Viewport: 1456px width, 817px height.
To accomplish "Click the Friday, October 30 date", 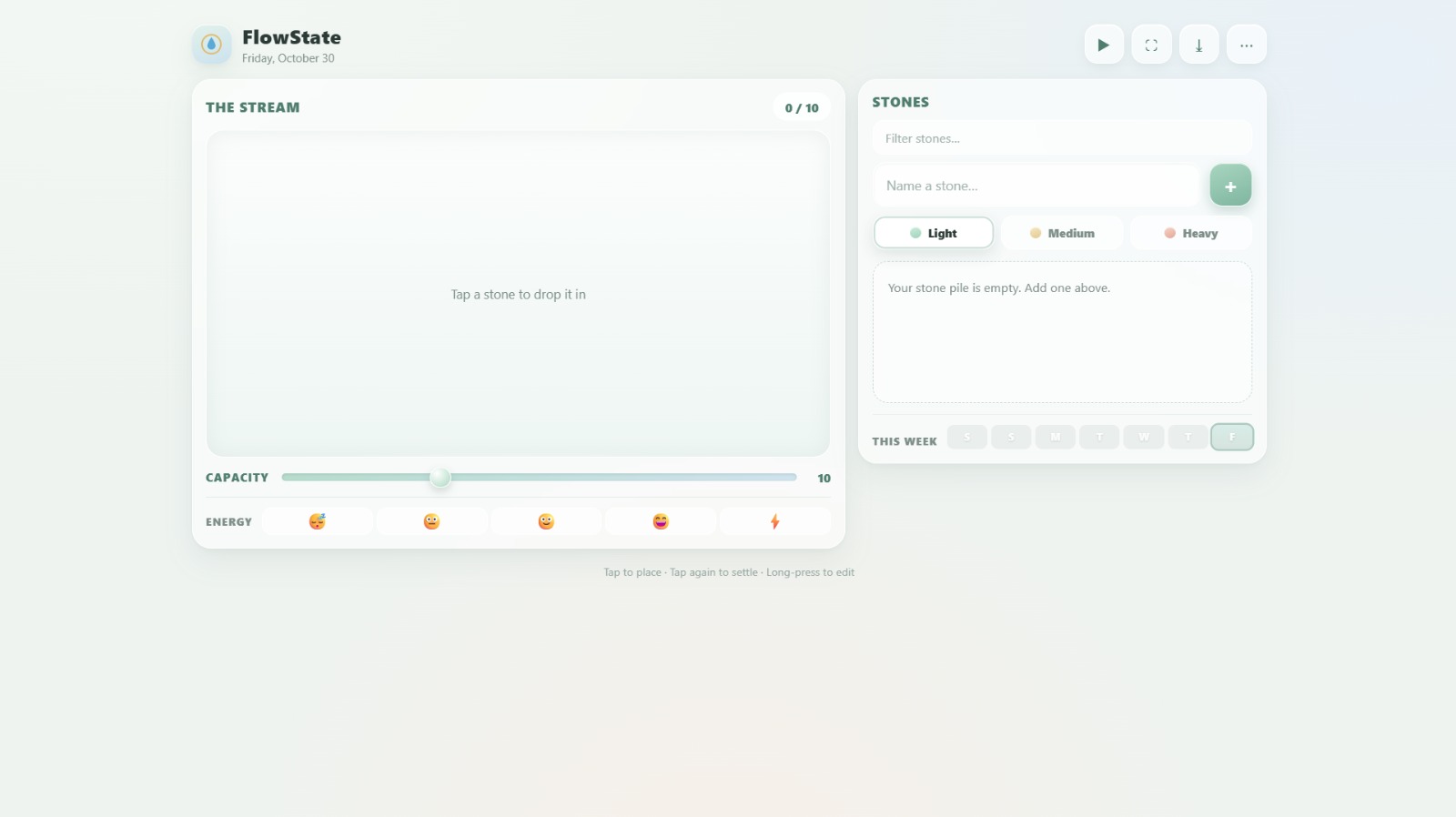I will pyautogui.click(x=288, y=58).
